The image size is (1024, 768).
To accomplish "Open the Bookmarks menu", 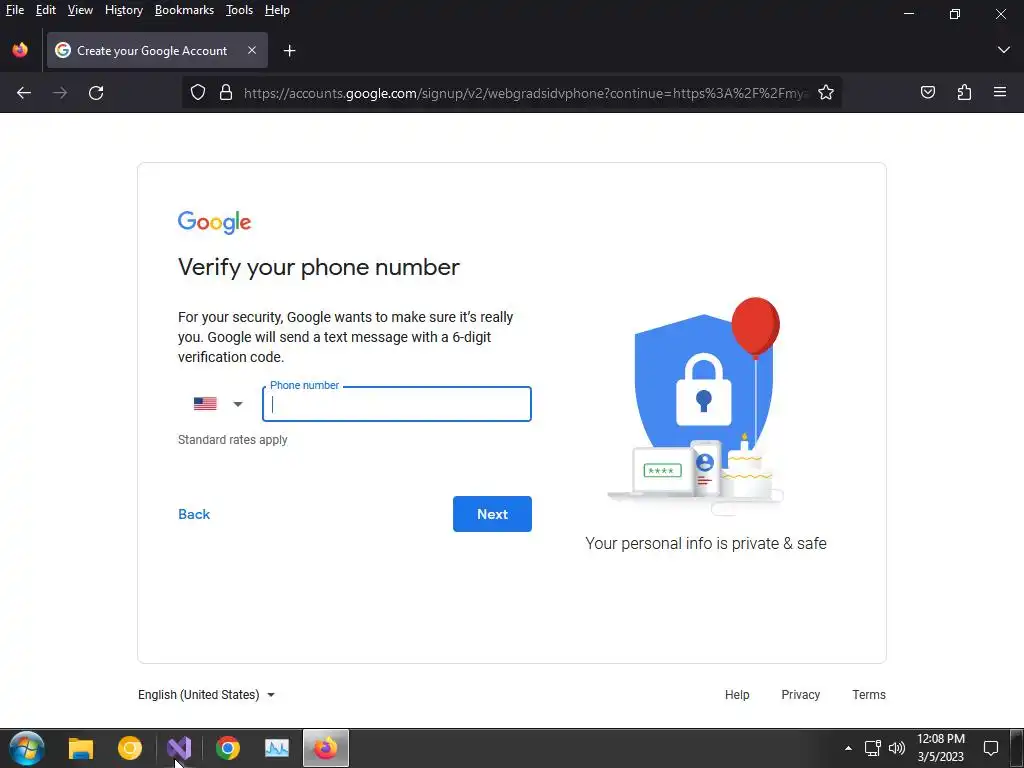I will 184,10.
